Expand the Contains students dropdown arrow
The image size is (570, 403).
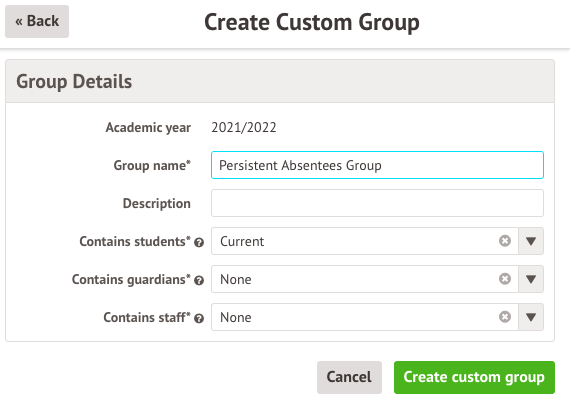tap(531, 241)
